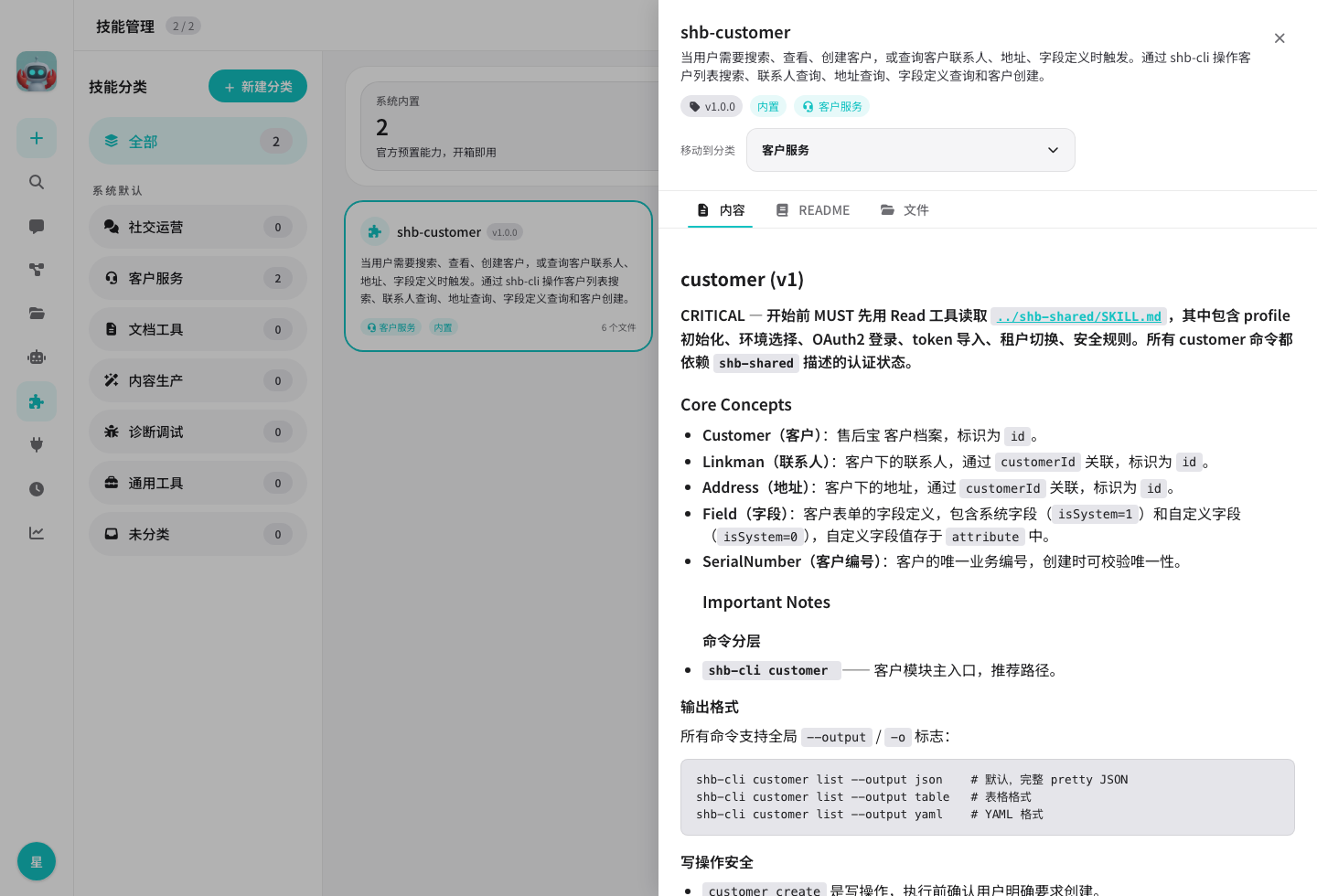Image resolution: width=1317 pixels, height=896 pixels.
Task: Click the 6 个文件 label on card
Action: (618, 327)
